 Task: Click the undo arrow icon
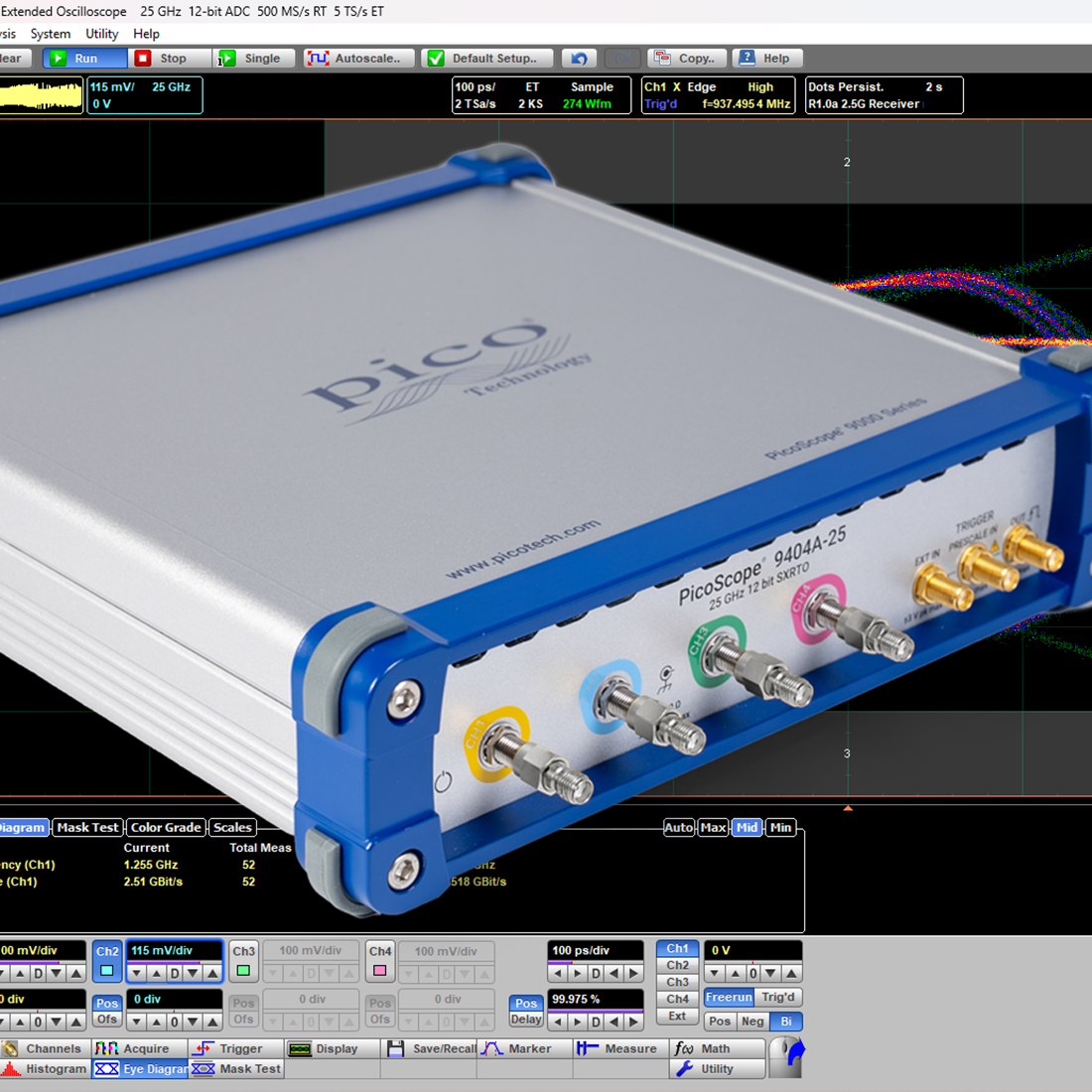coord(579,59)
